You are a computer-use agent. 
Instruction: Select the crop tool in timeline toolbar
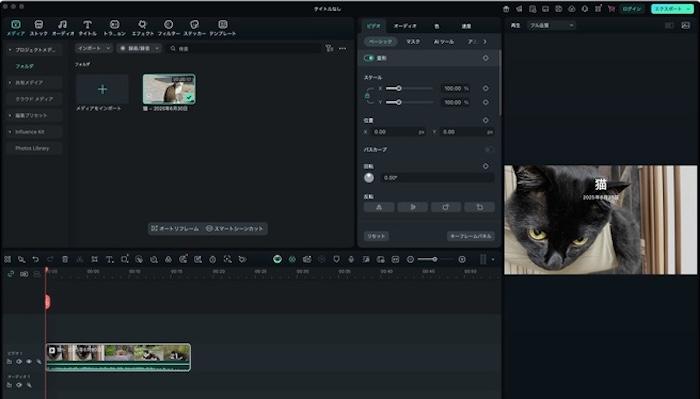coord(95,259)
